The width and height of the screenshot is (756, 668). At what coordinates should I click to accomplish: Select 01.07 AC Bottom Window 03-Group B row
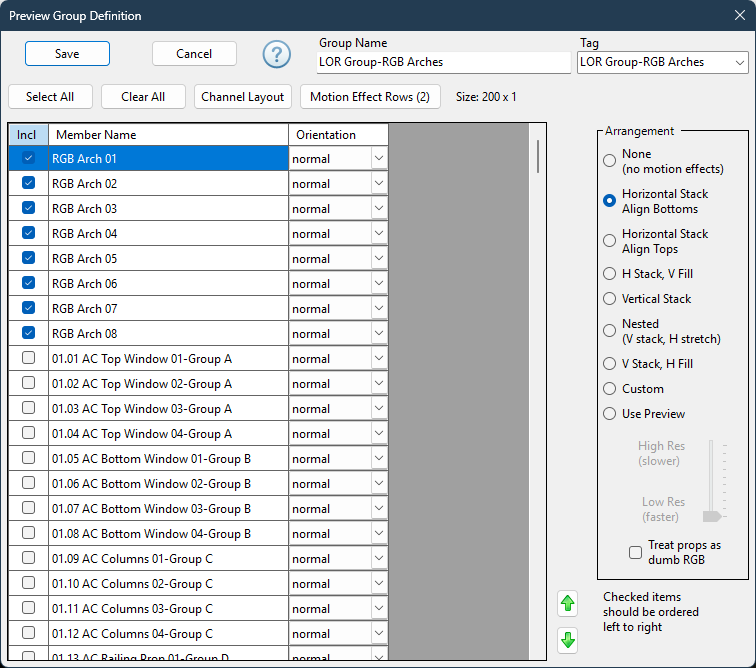point(168,508)
